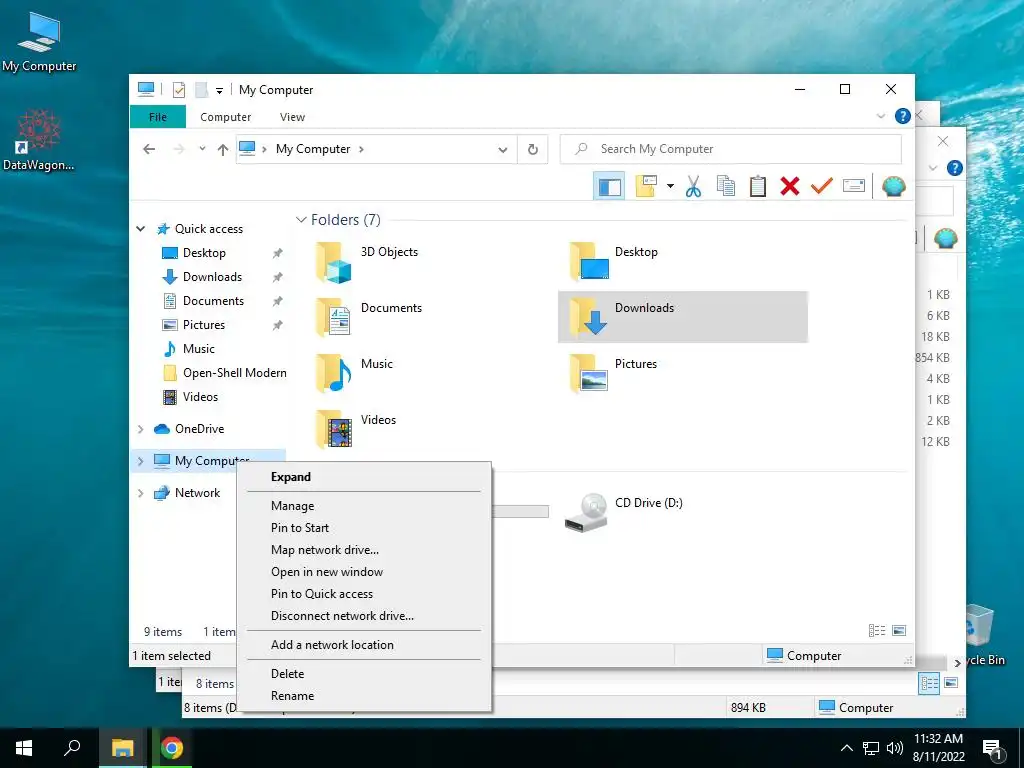The image size is (1024, 768).
Task: Select Videos in Quick access
Action: [200, 397]
